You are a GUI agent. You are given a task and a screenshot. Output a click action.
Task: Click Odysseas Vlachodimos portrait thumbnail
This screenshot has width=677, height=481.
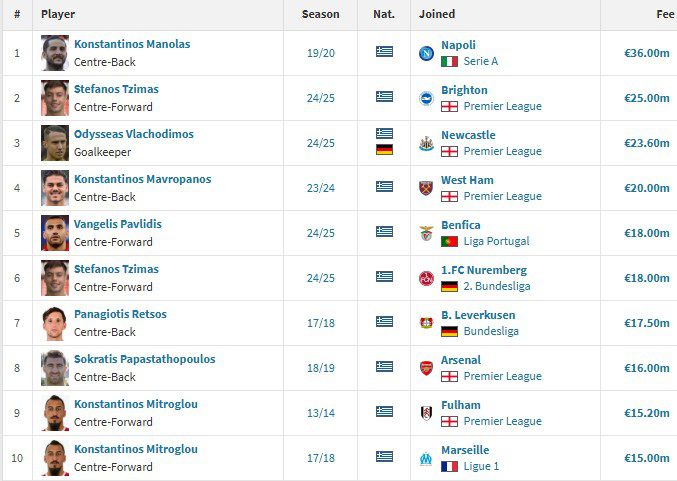click(55, 143)
